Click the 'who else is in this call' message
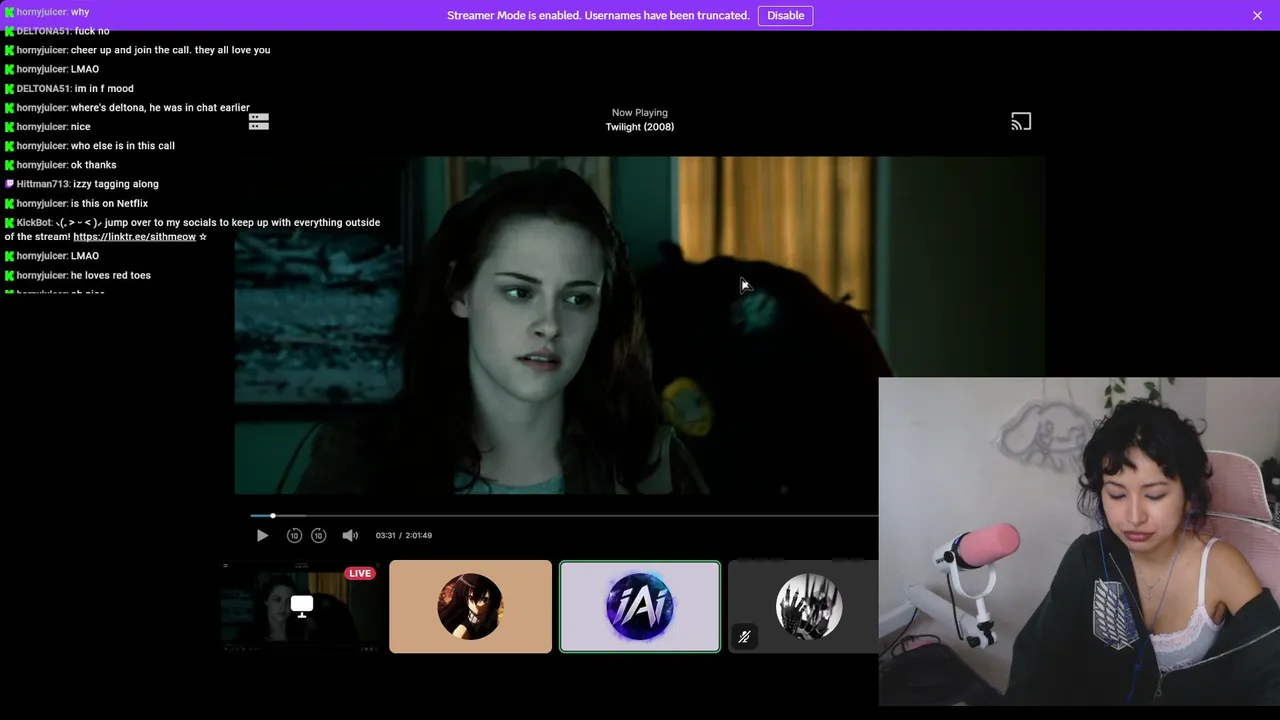1280x720 pixels. tap(123, 146)
